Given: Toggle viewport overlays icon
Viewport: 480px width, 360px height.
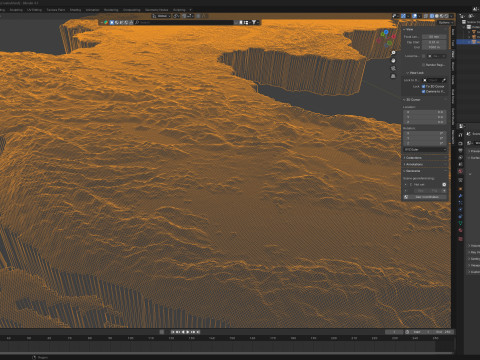Looking at the screenshot, I should tap(414, 16).
